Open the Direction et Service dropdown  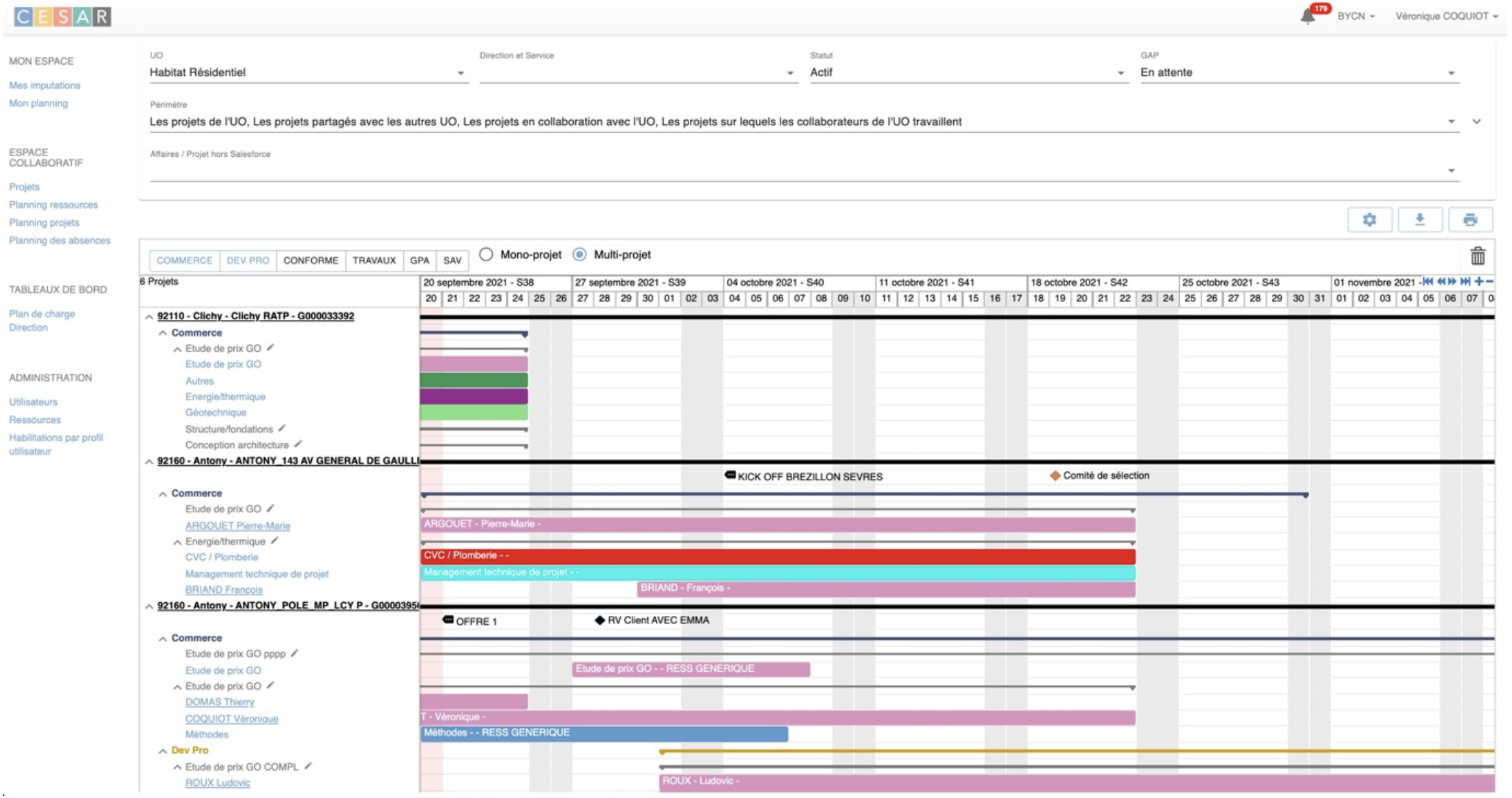(639, 72)
